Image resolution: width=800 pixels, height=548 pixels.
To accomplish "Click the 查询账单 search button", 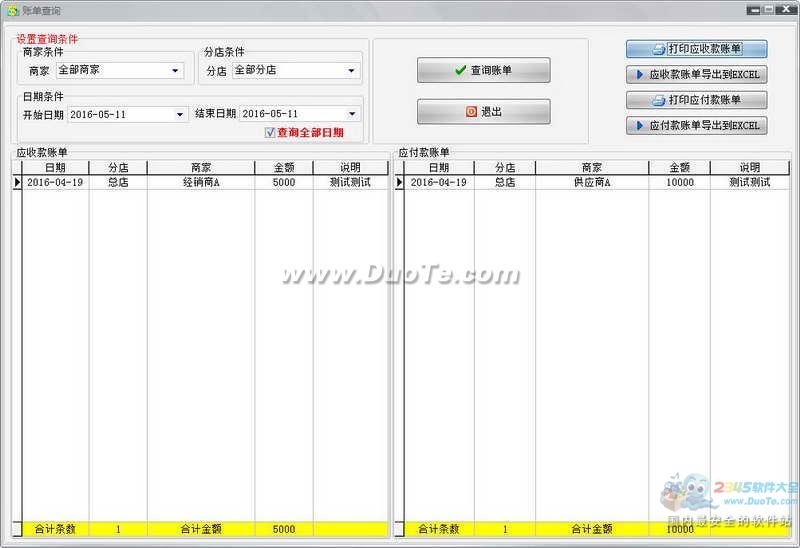I will coord(483,70).
